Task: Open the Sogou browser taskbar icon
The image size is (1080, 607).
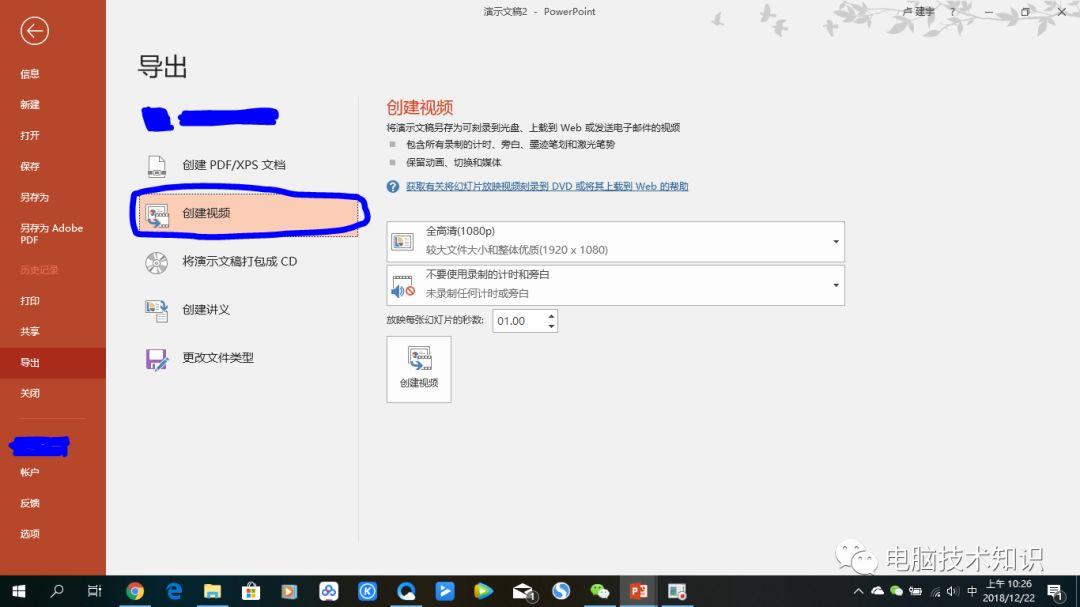Action: 561,591
